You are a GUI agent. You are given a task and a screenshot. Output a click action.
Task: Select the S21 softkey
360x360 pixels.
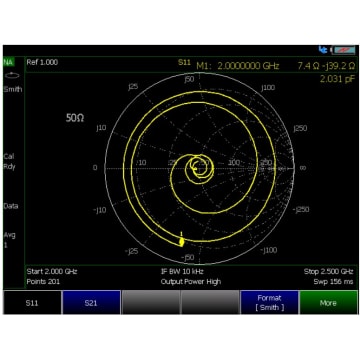tap(91, 302)
